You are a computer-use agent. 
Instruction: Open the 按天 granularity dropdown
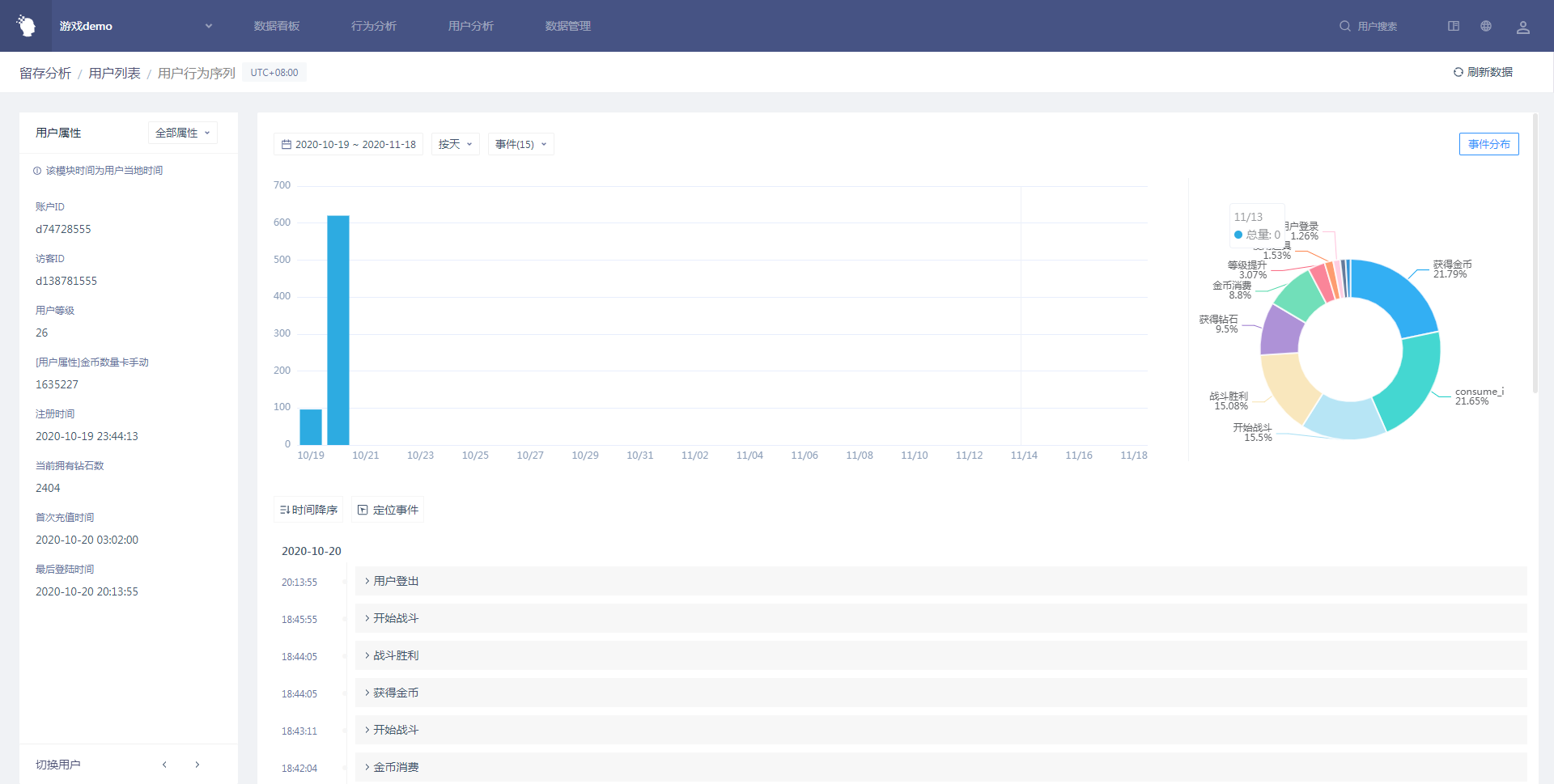[455, 144]
